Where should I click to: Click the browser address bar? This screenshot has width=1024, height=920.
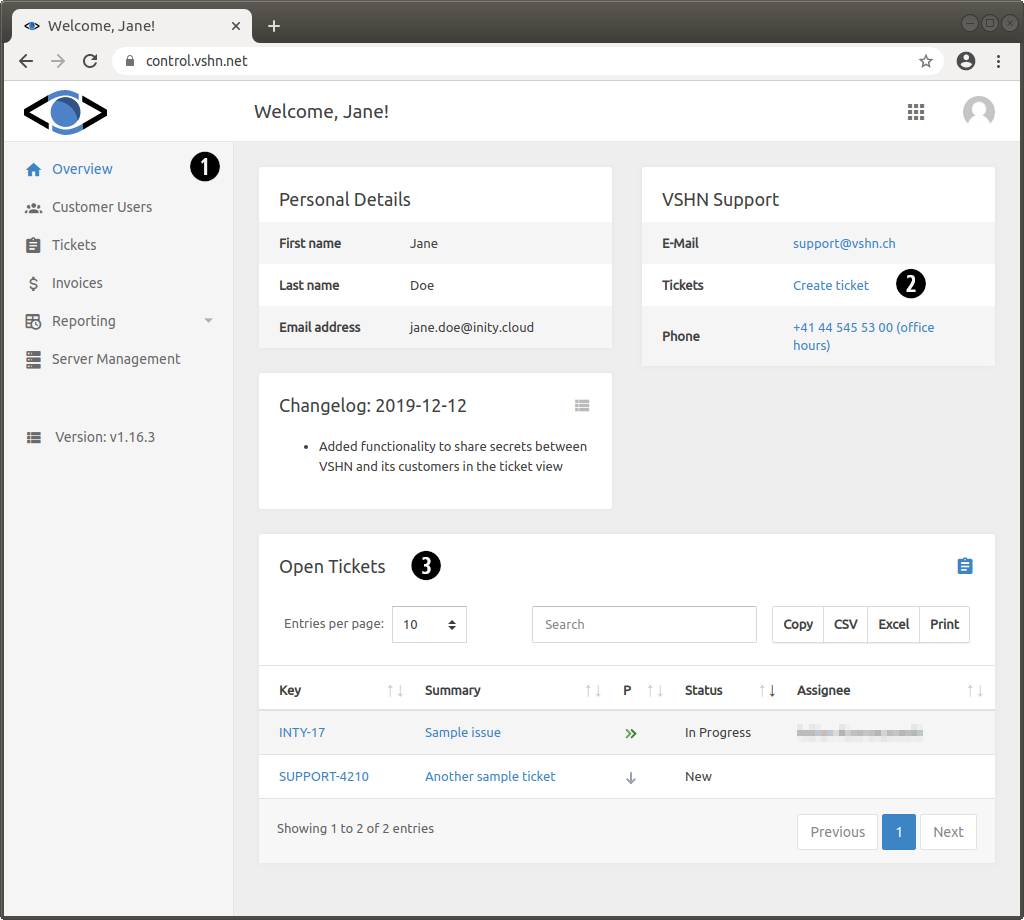pyautogui.click(x=528, y=61)
